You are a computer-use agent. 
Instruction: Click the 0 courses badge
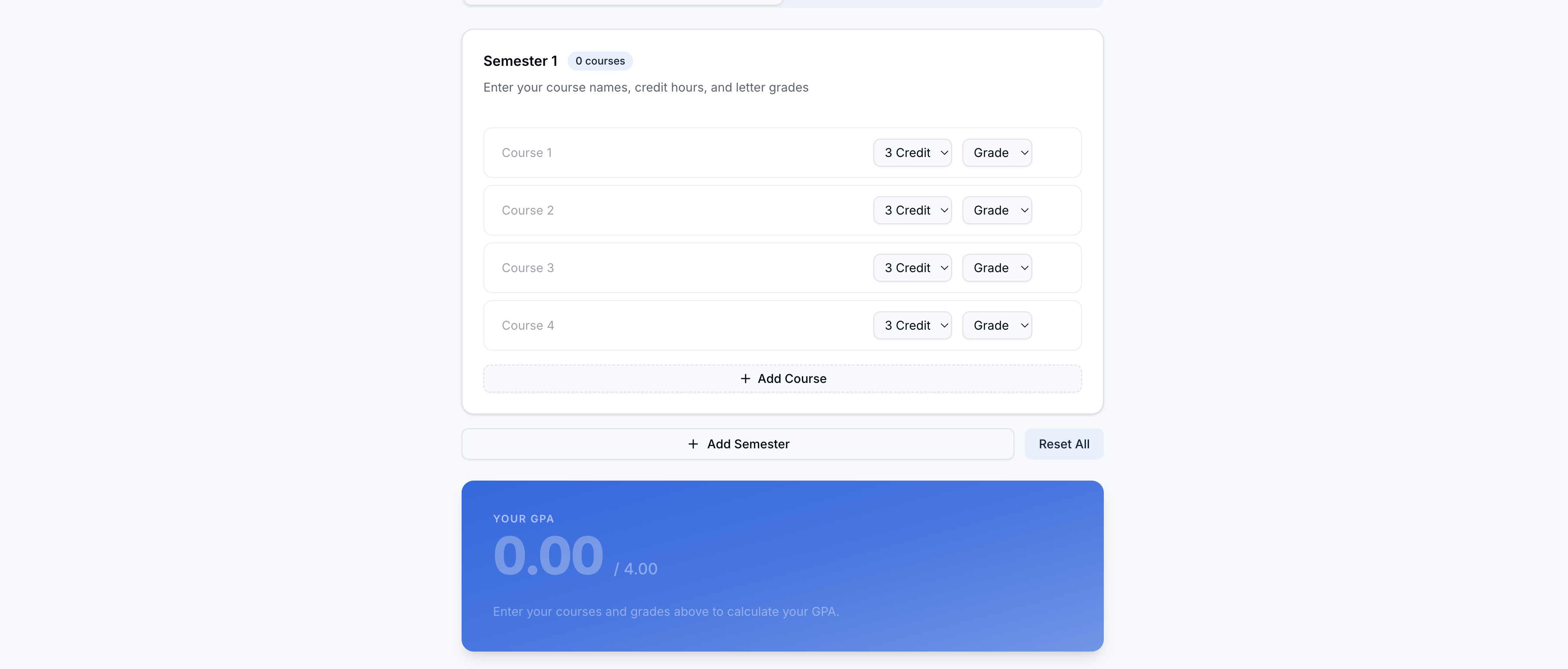[599, 61]
